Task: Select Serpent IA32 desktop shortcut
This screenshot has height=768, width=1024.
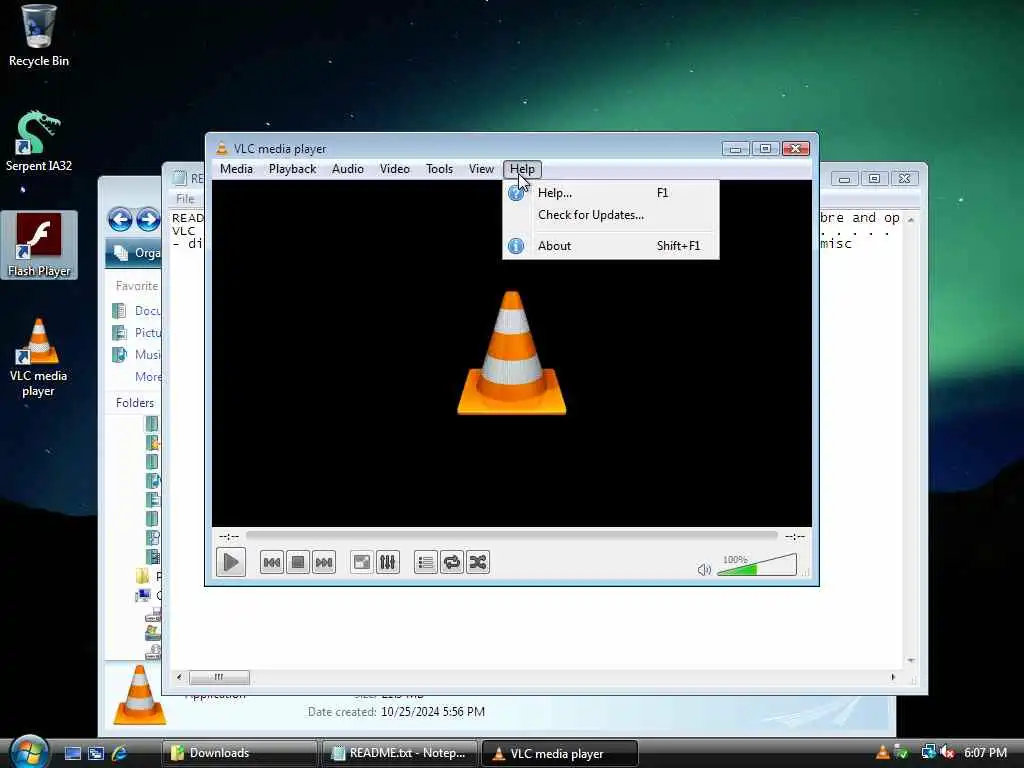Action: [x=39, y=140]
